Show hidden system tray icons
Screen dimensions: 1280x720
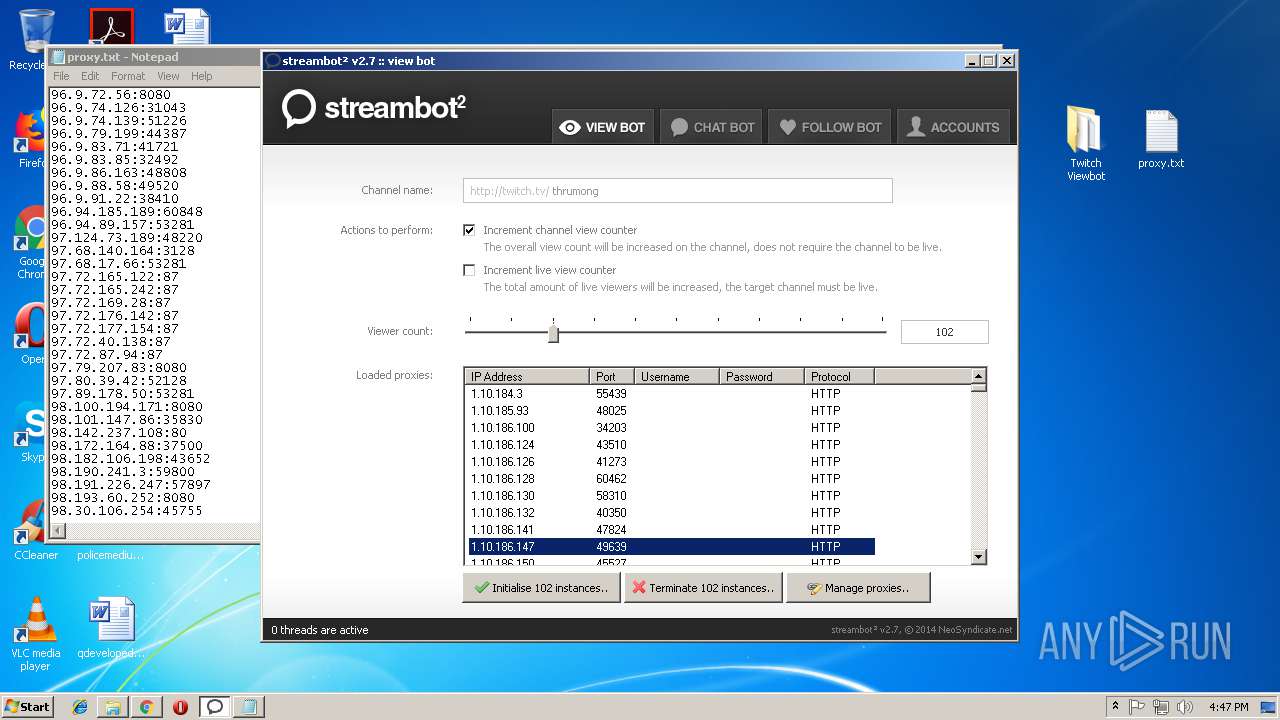point(1115,707)
